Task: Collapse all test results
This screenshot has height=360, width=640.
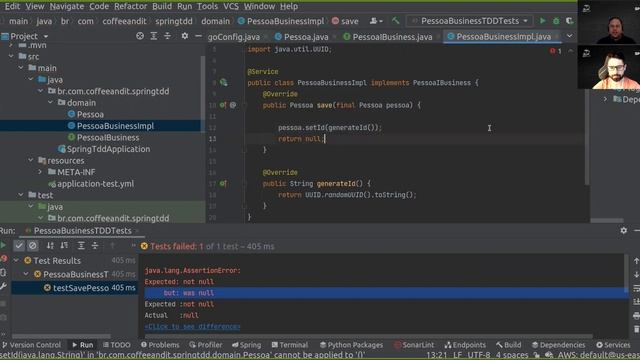Action: 95,245
